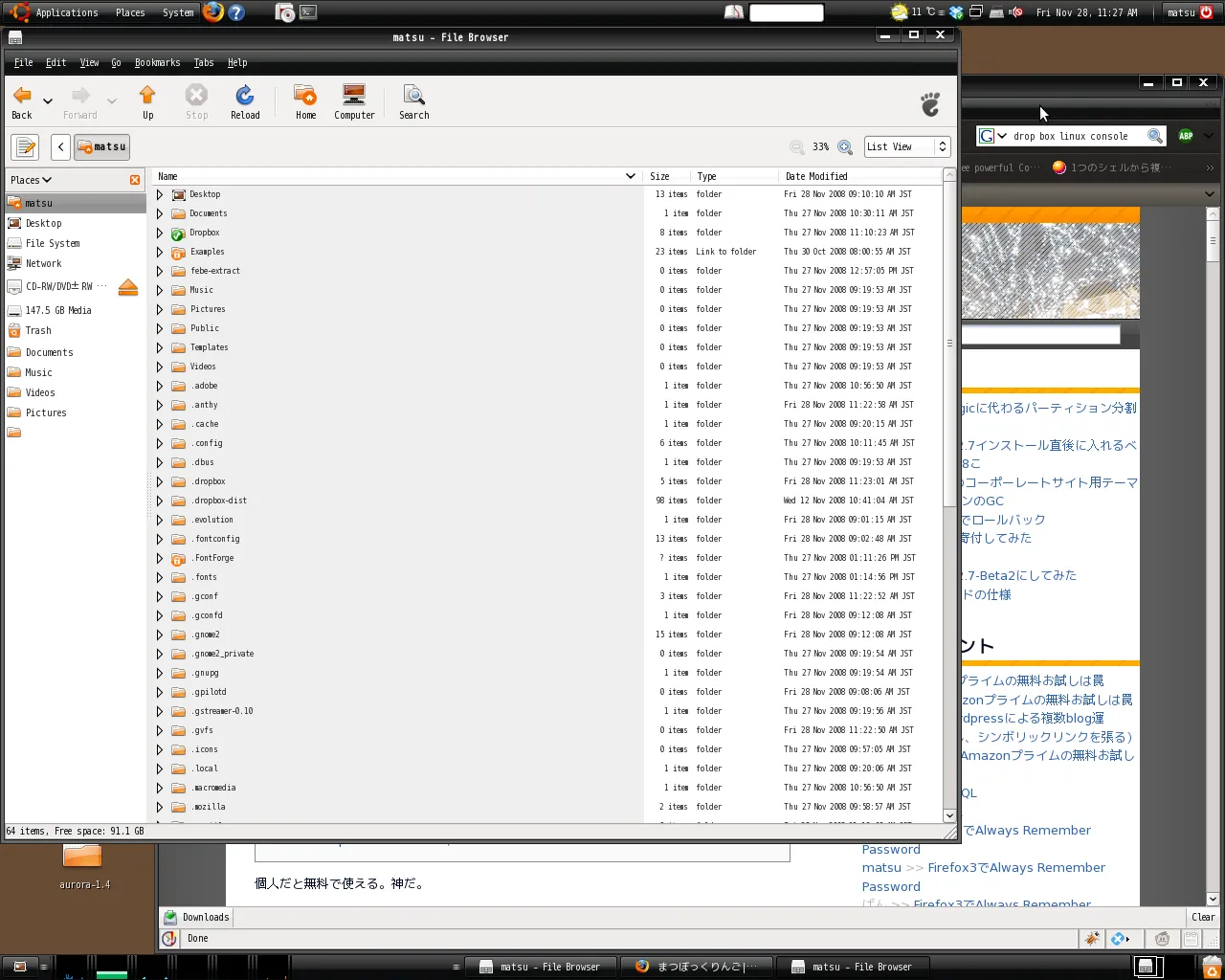
Task: Click the Reload toolbar icon
Action: coord(245,101)
